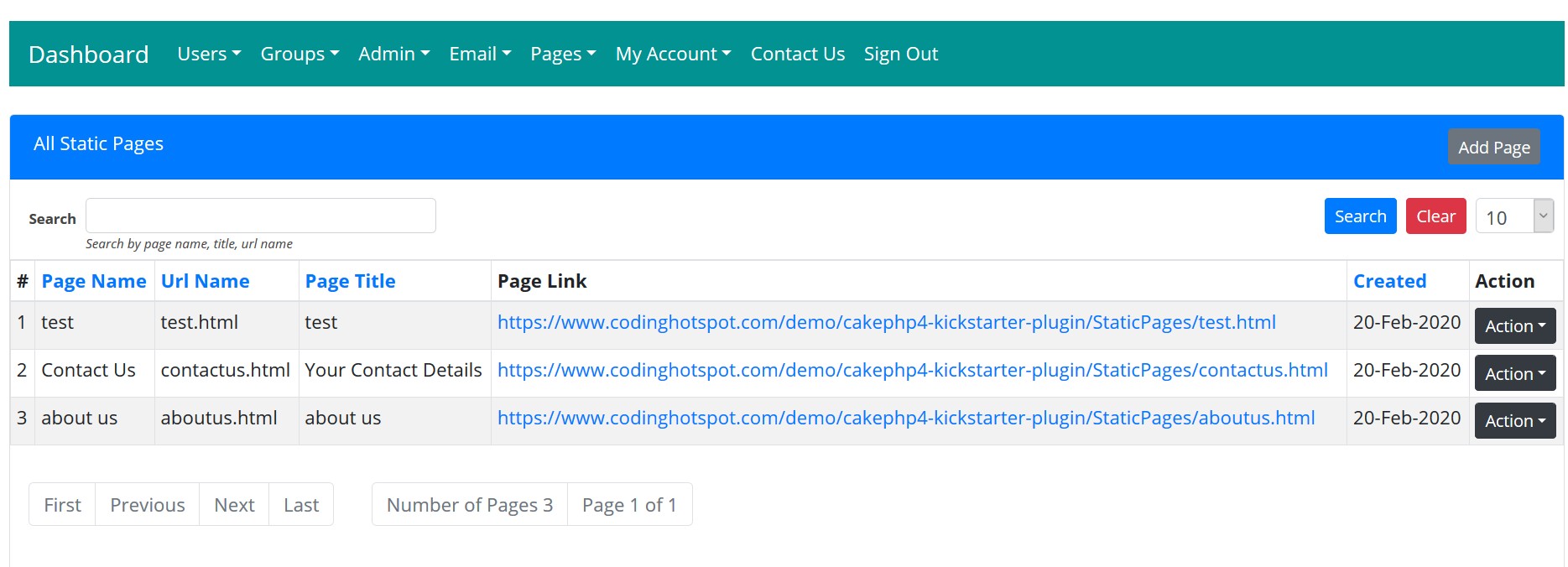Expand the My Account menu
Image resolution: width=1568 pixels, height=567 pixels.
[x=673, y=54]
